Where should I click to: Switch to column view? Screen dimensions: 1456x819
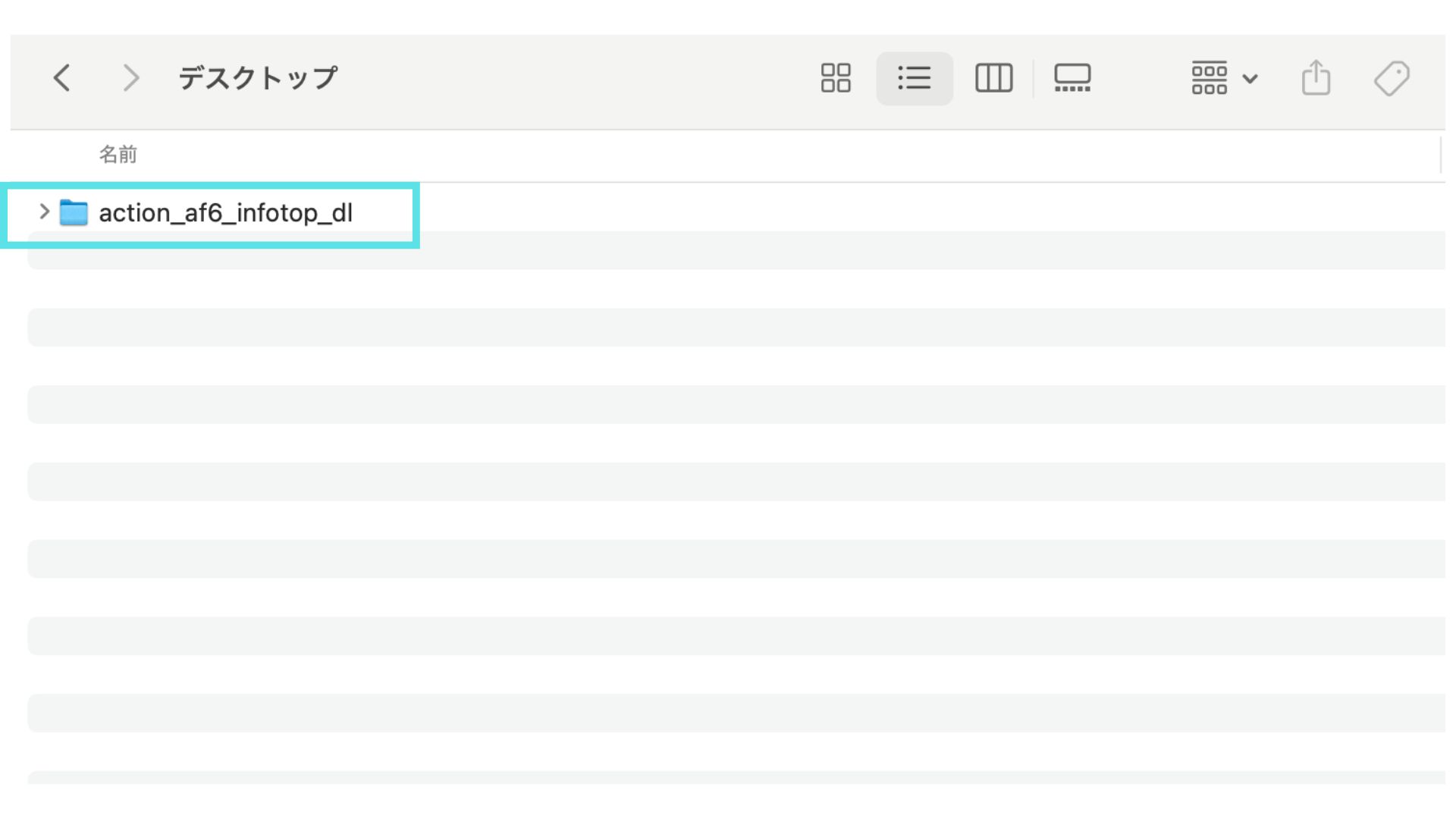pos(993,77)
